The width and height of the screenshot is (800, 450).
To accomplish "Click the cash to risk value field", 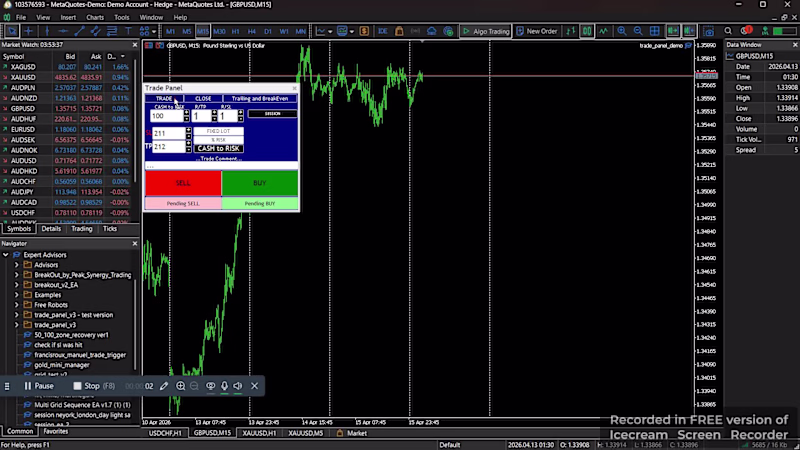I will [x=167, y=116].
